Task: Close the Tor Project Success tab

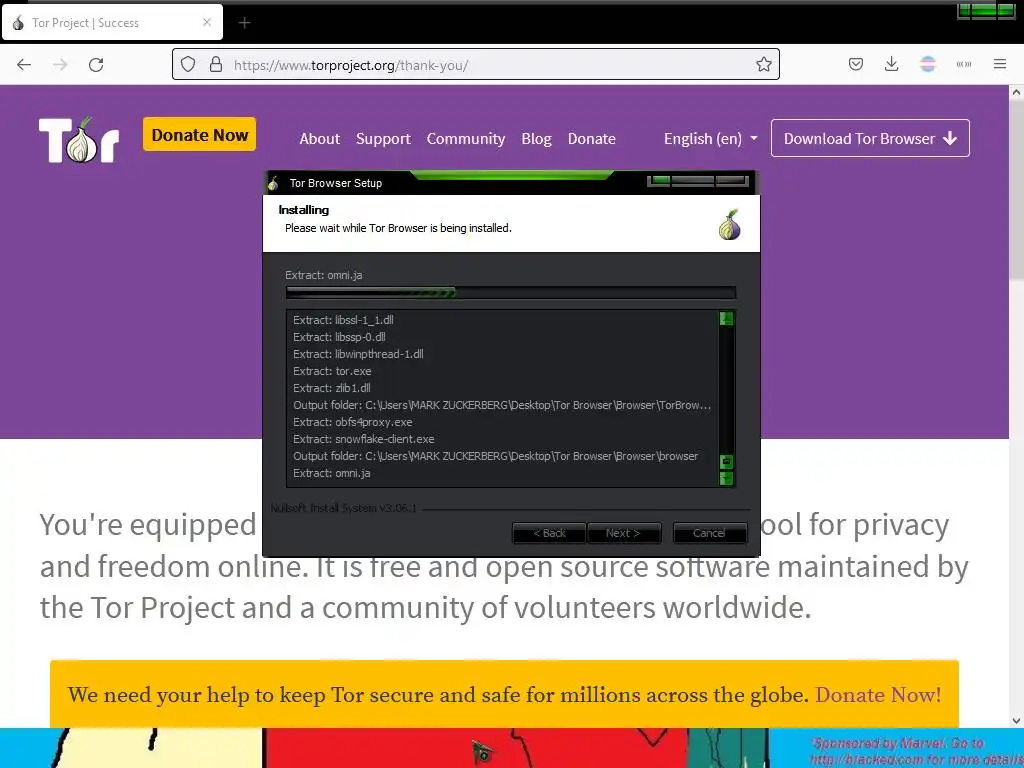Action: (207, 22)
